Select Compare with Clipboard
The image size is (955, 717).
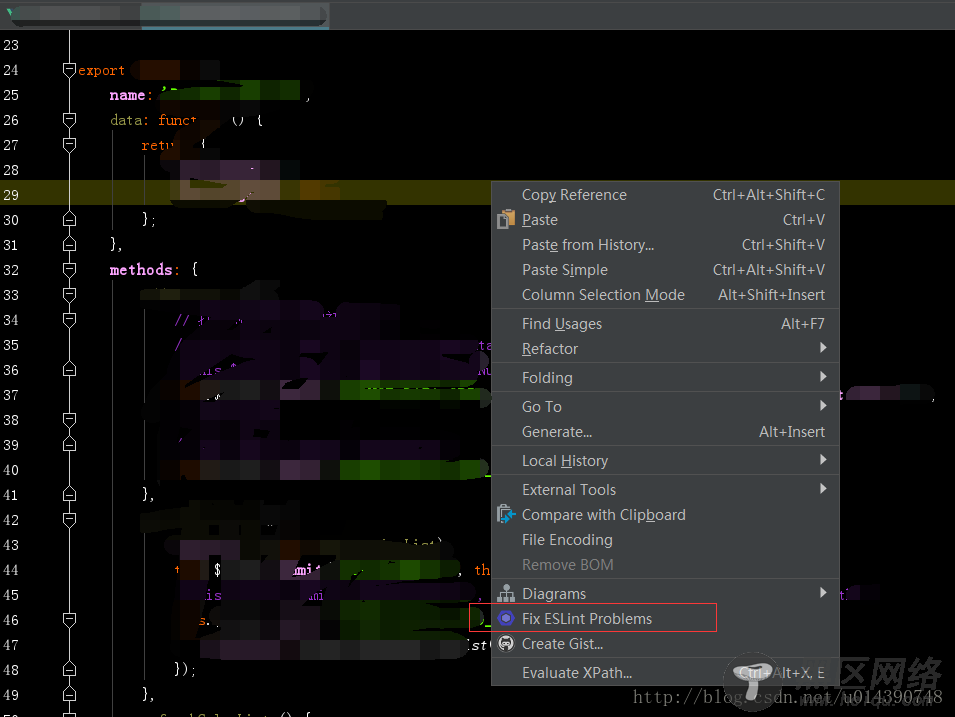coord(665,515)
